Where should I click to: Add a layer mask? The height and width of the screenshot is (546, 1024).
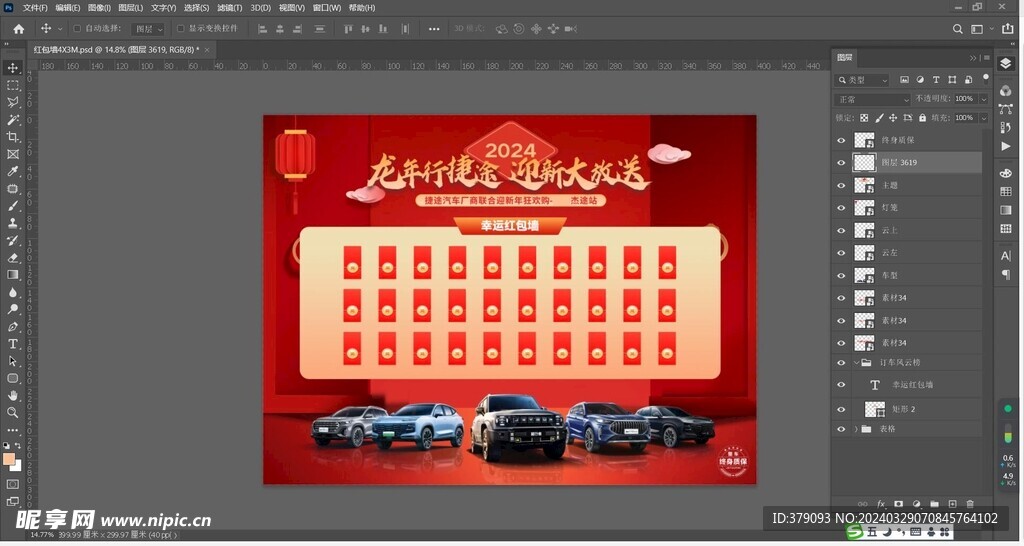click(x=899, y=504)
